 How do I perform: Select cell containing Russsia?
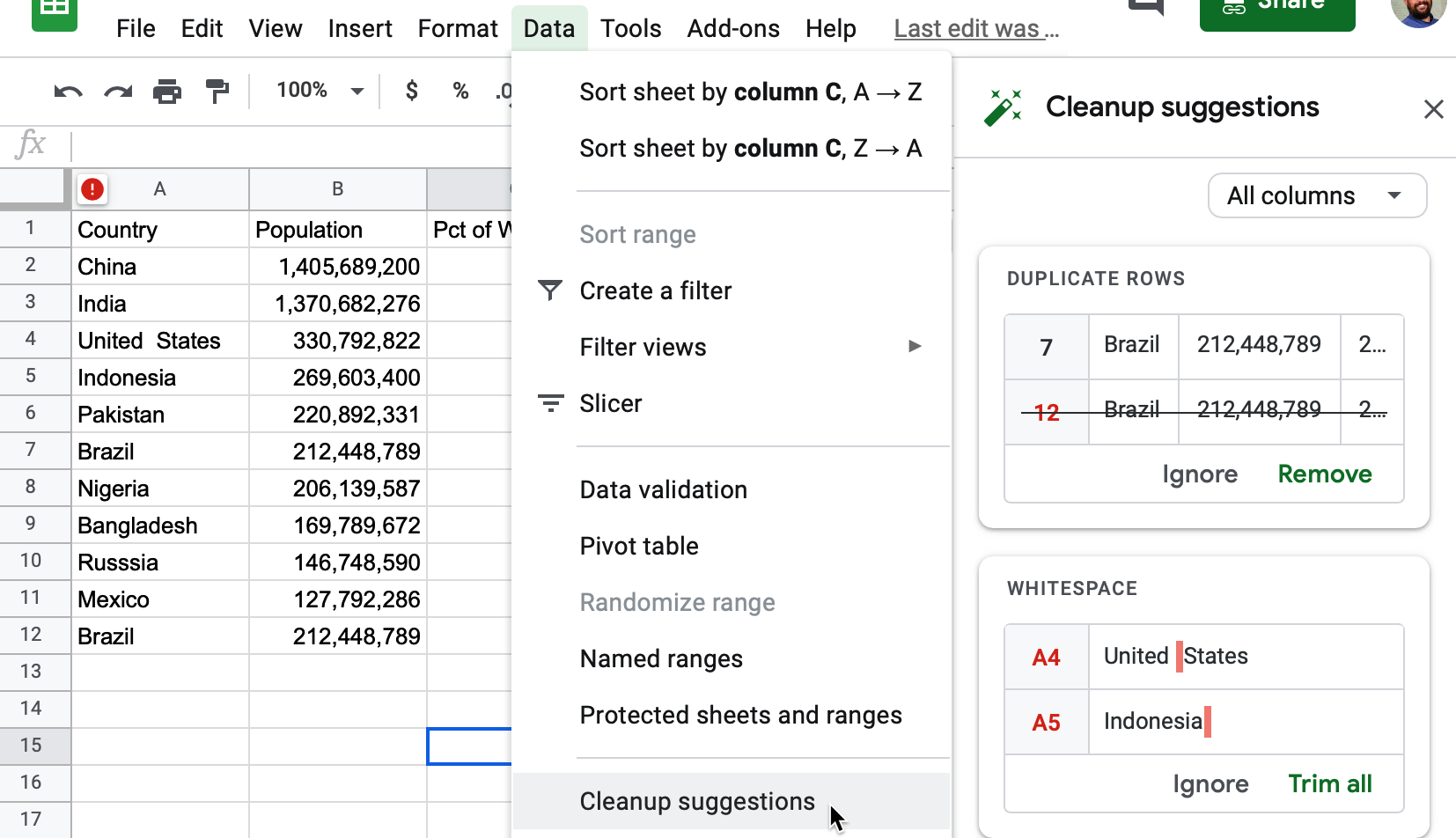158,562
